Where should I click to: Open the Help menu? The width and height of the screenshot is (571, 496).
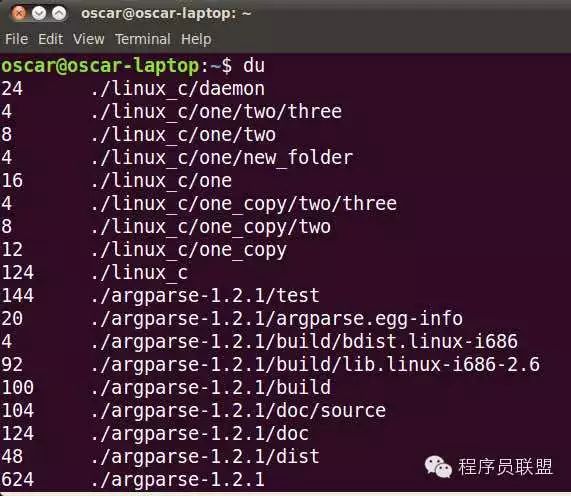pyautogui.click(x=196, y=39)
